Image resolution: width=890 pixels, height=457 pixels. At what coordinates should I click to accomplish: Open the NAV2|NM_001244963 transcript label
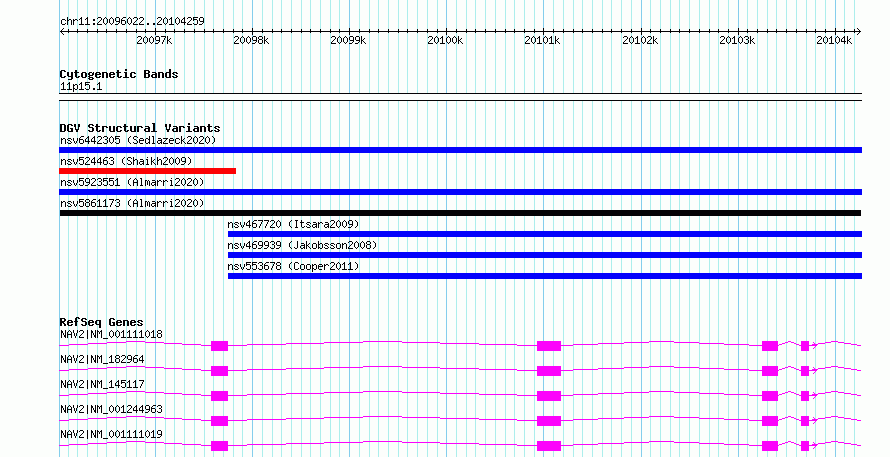111,409
